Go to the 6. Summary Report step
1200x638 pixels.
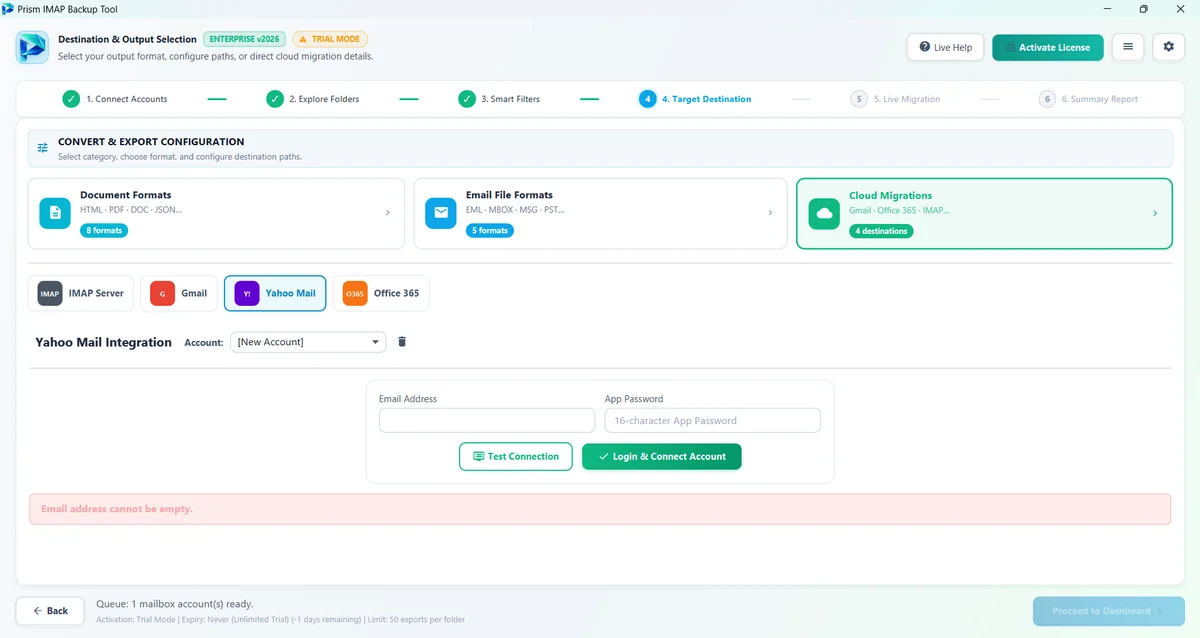point(1088,99)
